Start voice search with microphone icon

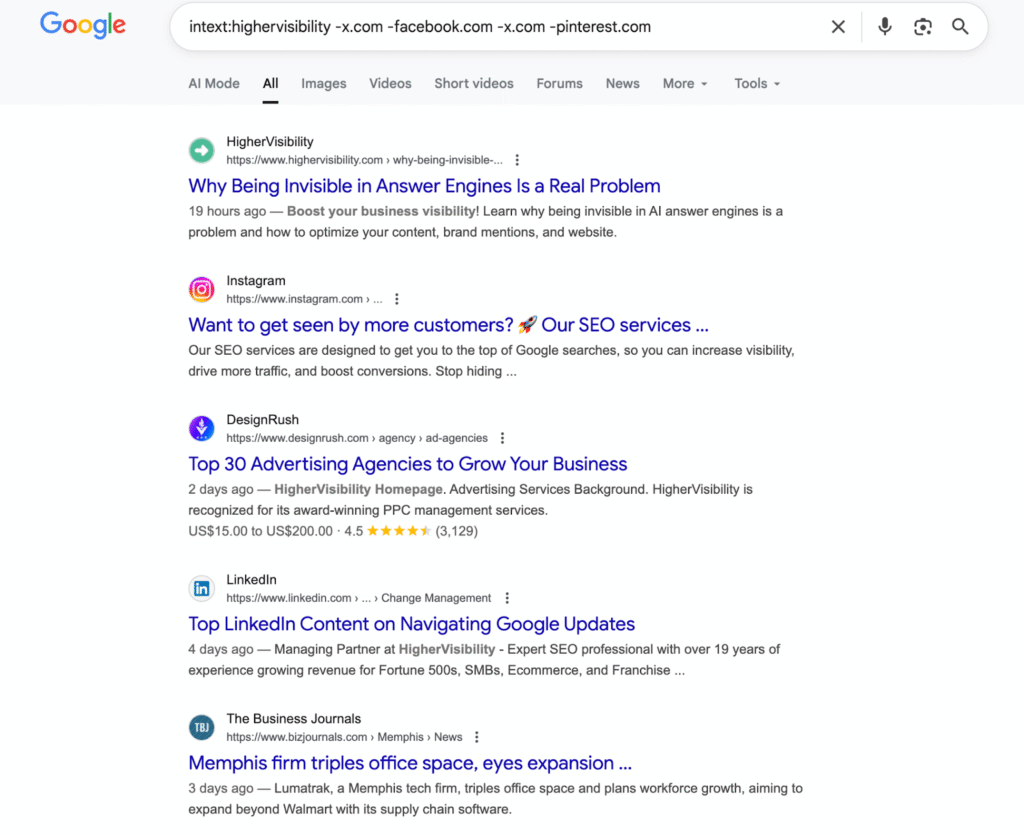point(884,27)
